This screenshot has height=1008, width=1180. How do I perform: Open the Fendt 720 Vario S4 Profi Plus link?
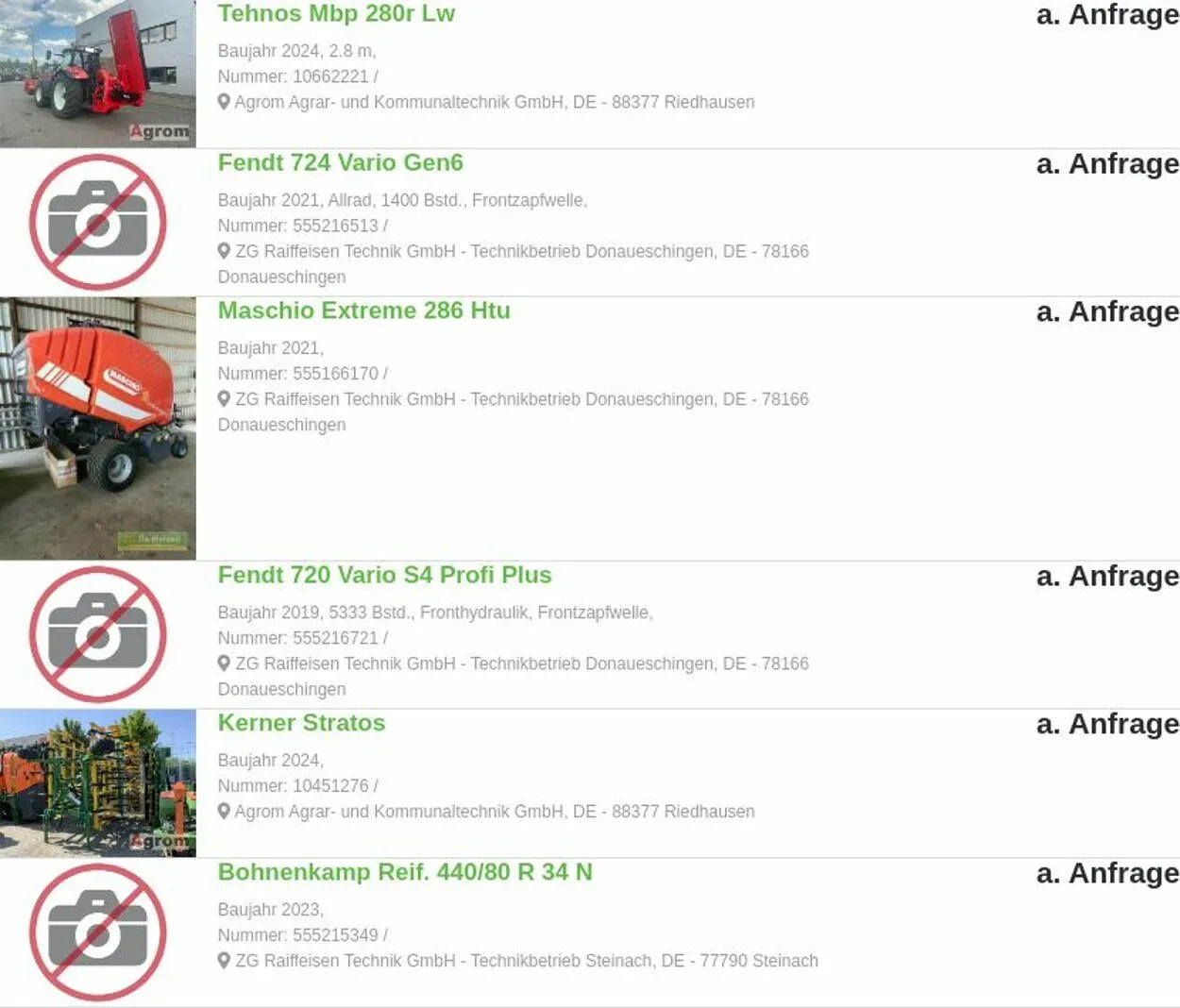[385, 575]
